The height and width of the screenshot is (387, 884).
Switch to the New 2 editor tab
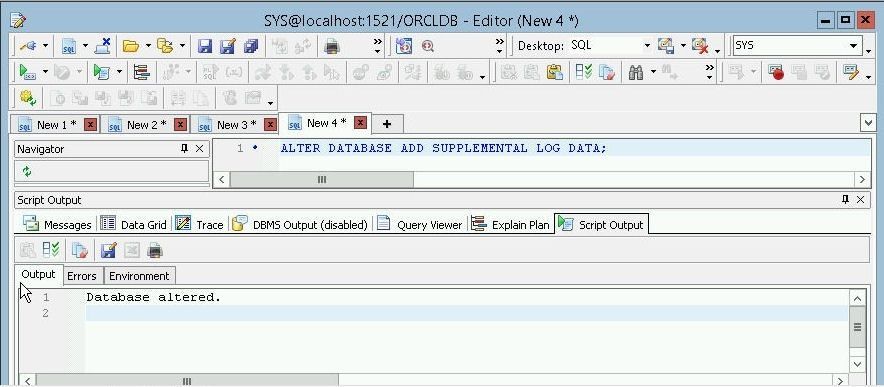click(147, 125)
